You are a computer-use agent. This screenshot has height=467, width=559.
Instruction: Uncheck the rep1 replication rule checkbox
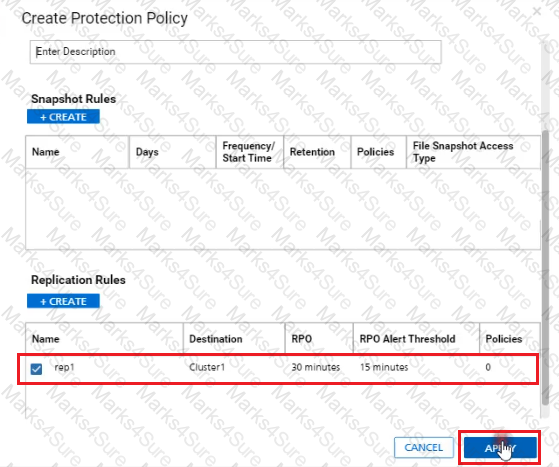(x=36, y=369)
